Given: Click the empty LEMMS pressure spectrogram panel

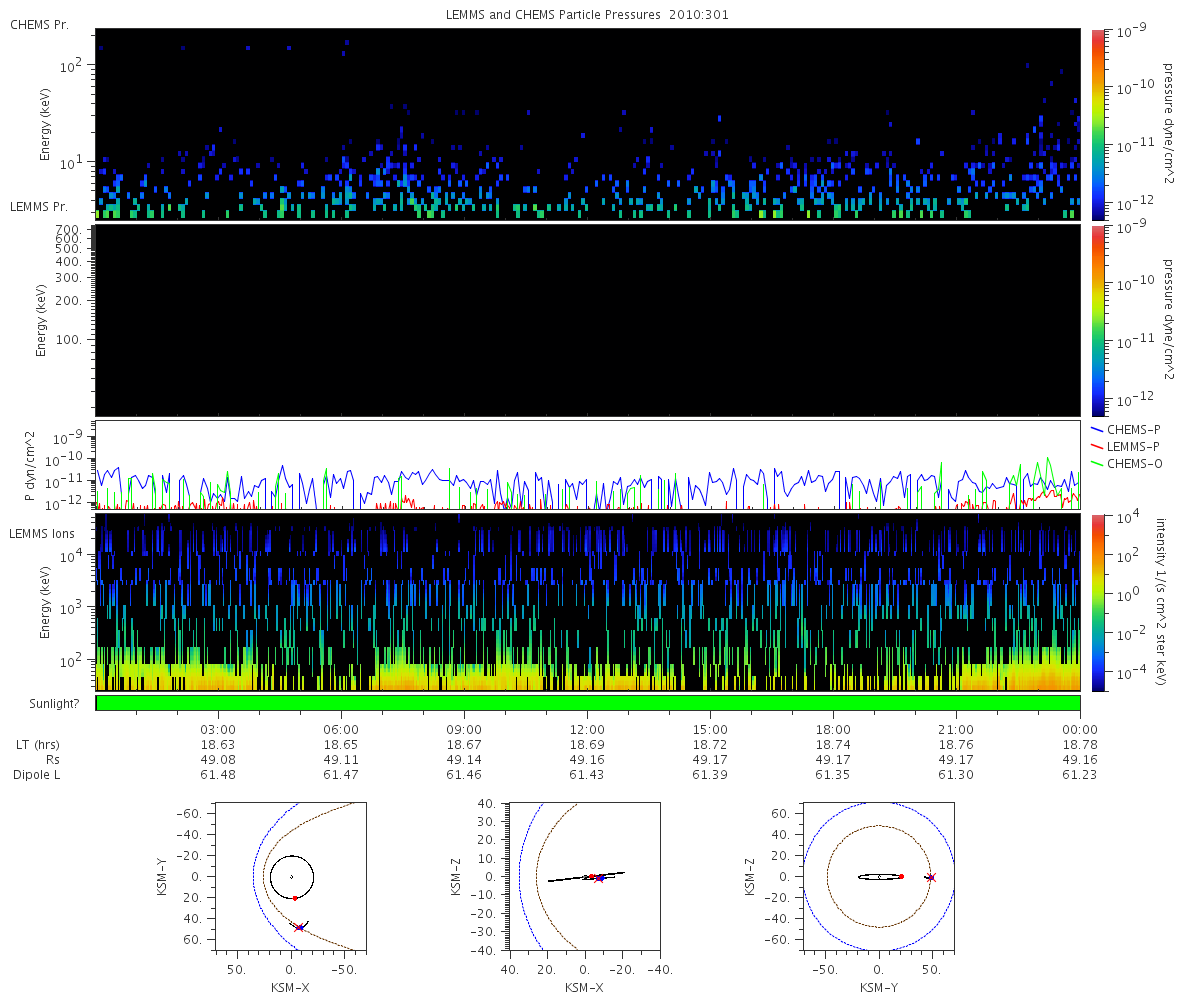Looking at the screenshot, I should [588, 320].
